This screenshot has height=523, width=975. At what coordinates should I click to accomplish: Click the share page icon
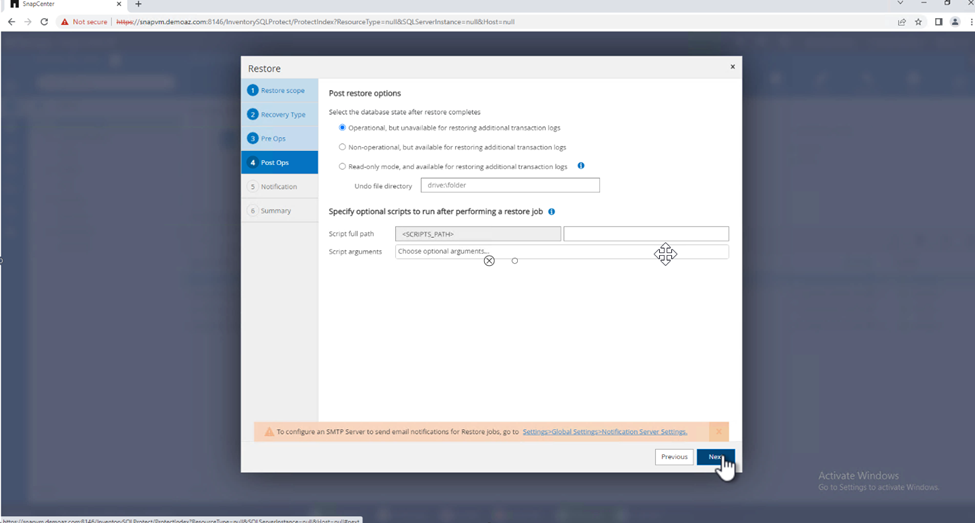(902, 22)
